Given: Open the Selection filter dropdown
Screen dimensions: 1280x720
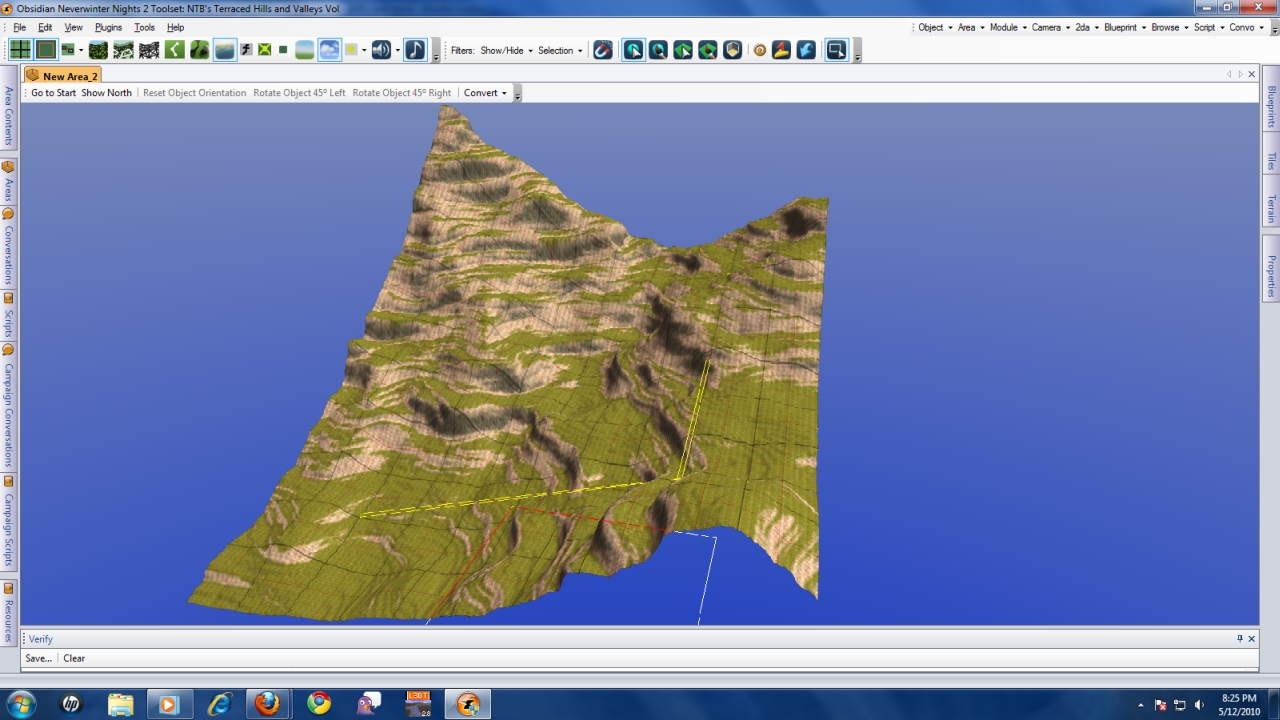Looking at the screenshot, I should pyautogui.click(x=560, y=50).
